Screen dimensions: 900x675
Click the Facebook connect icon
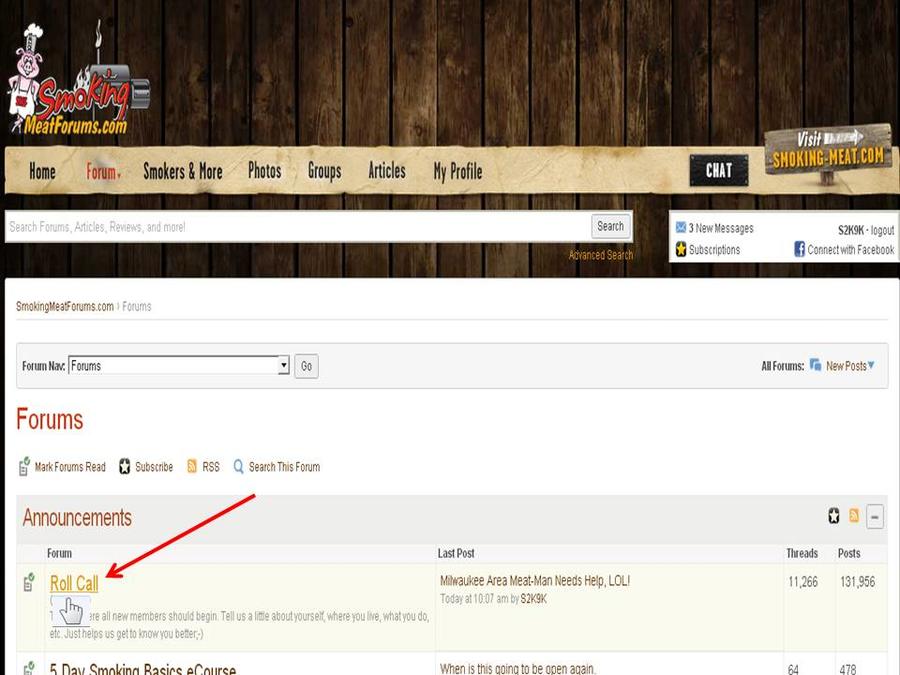(x=800, y=250)
